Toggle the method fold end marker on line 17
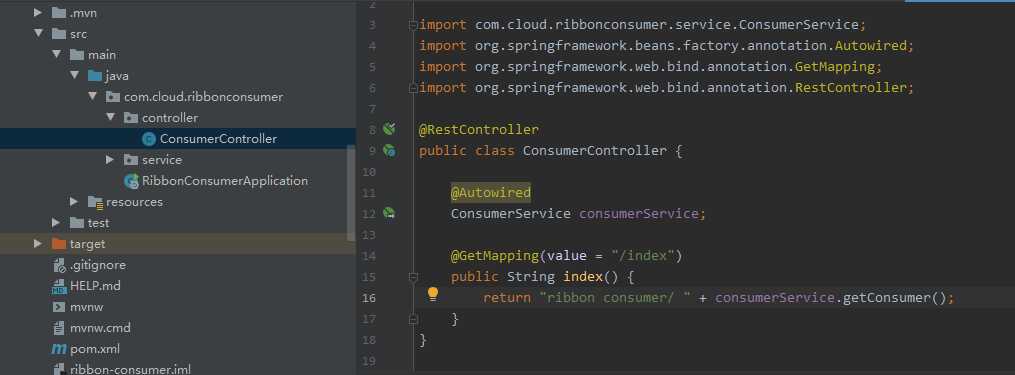The height and width of the screenshot is (375, 1015). pyautogui.click(x=413, y=319)
